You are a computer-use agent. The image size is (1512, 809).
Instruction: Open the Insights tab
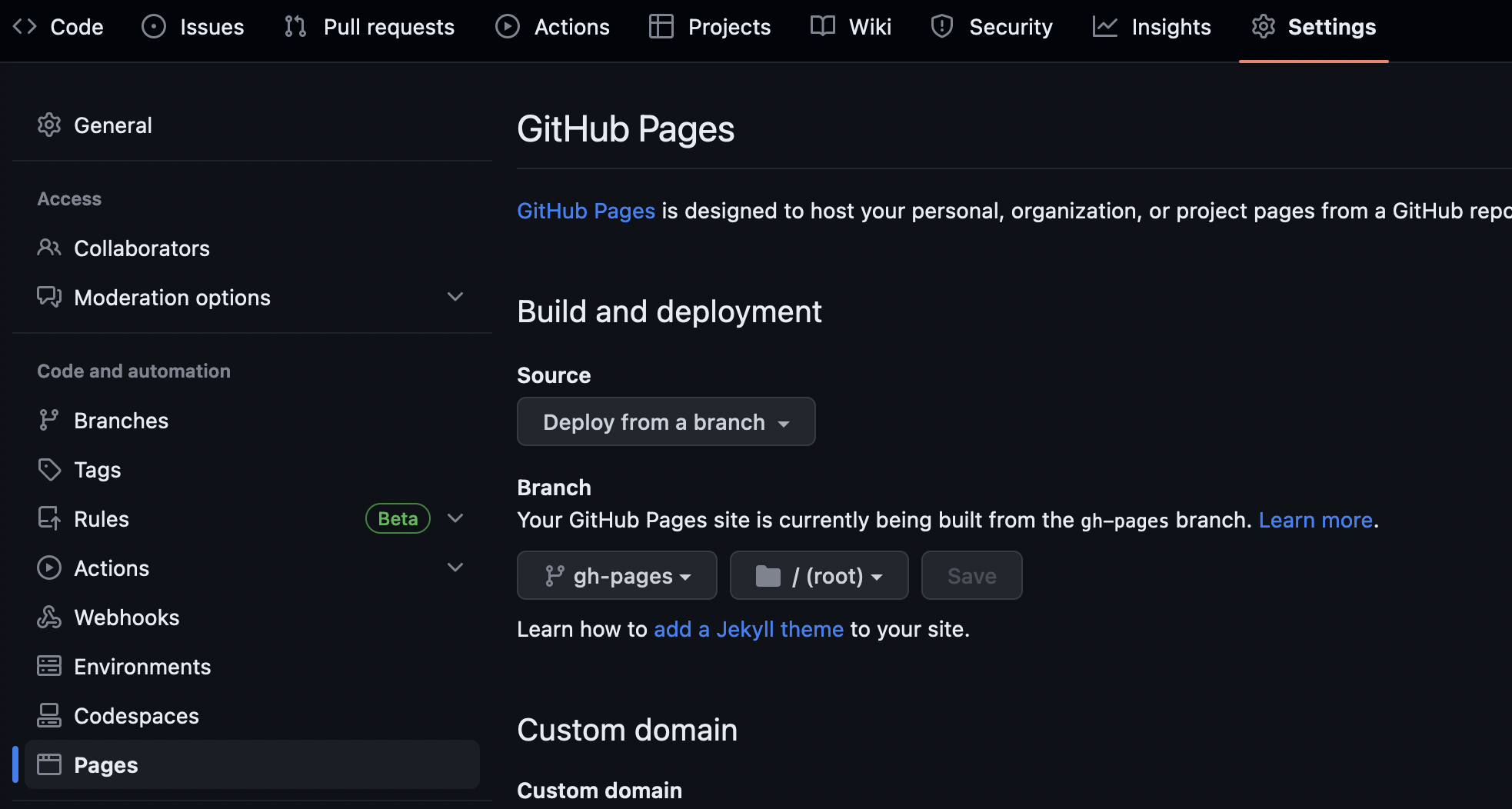point(1152,27)
